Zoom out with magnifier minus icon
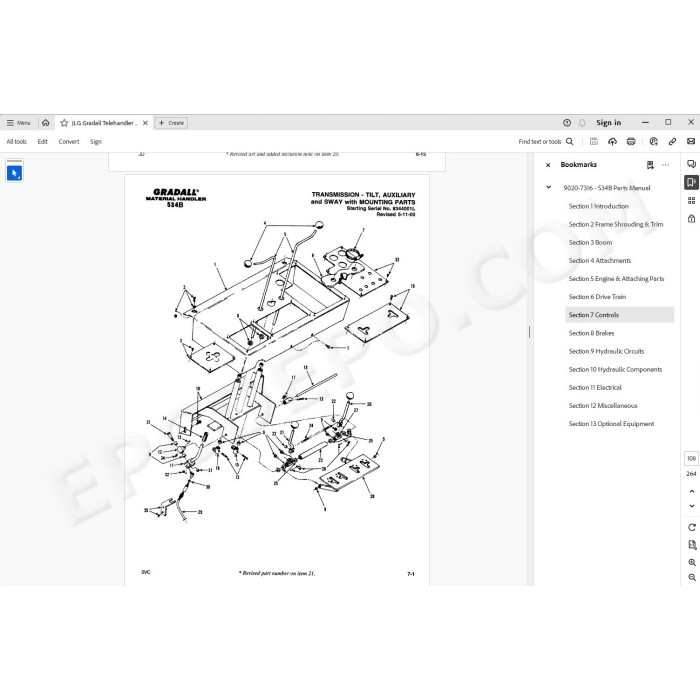 point(692,577)
